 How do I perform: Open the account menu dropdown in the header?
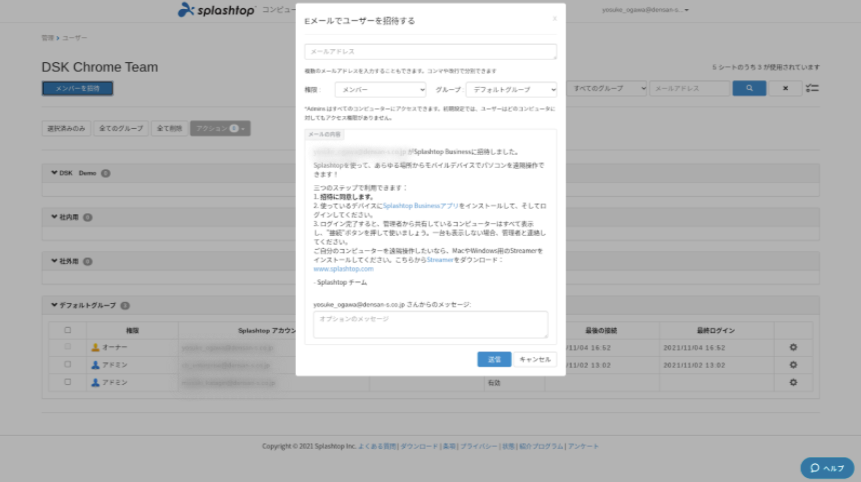tap(645, 10)
